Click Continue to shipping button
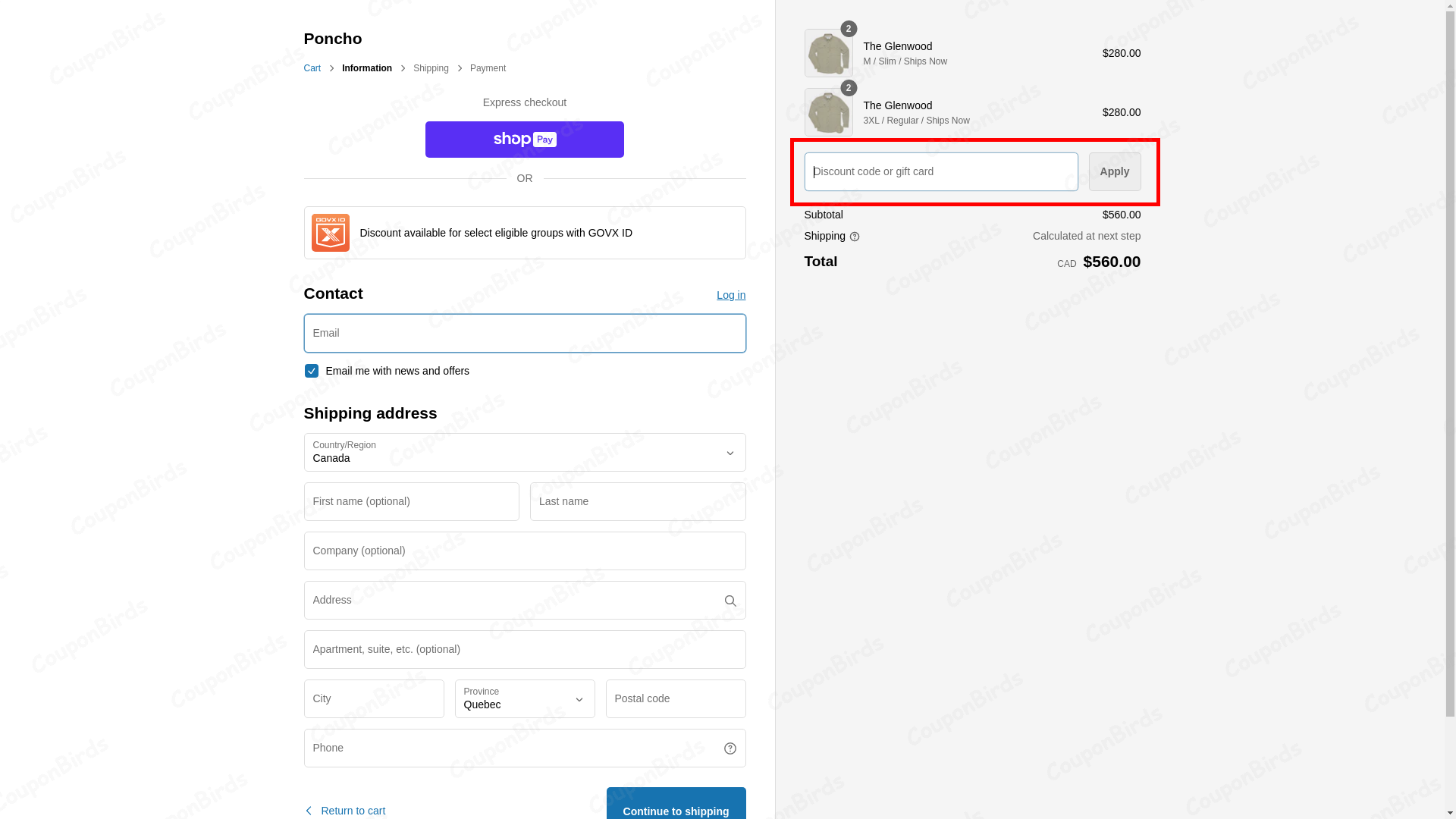Image resolution: width=1456 pixels, height=819 pixels. (676, 808)
